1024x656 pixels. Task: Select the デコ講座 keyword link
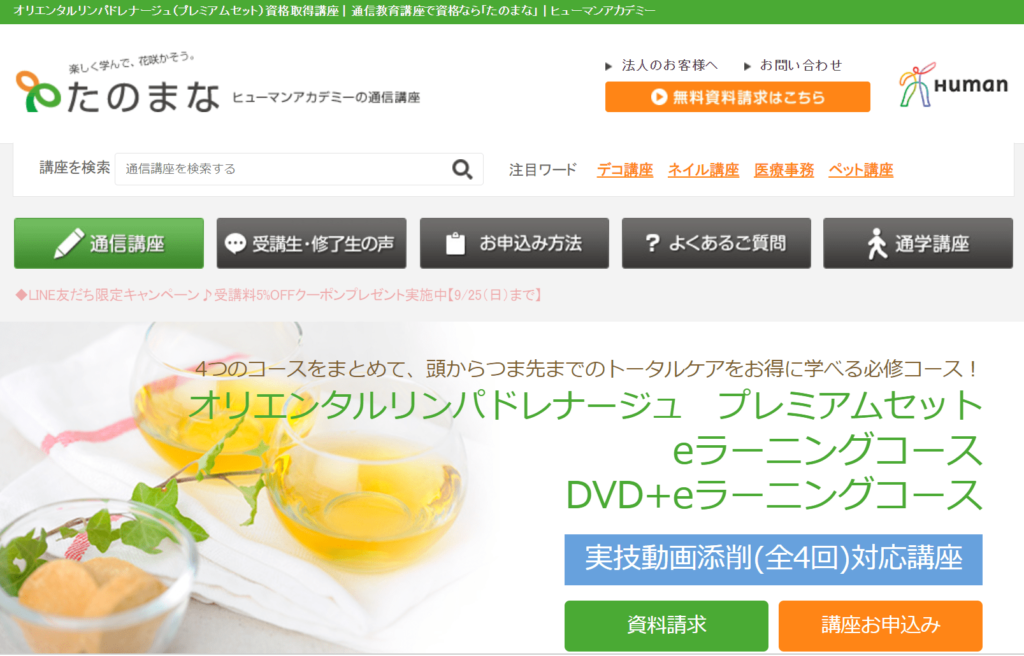(624, 170)
